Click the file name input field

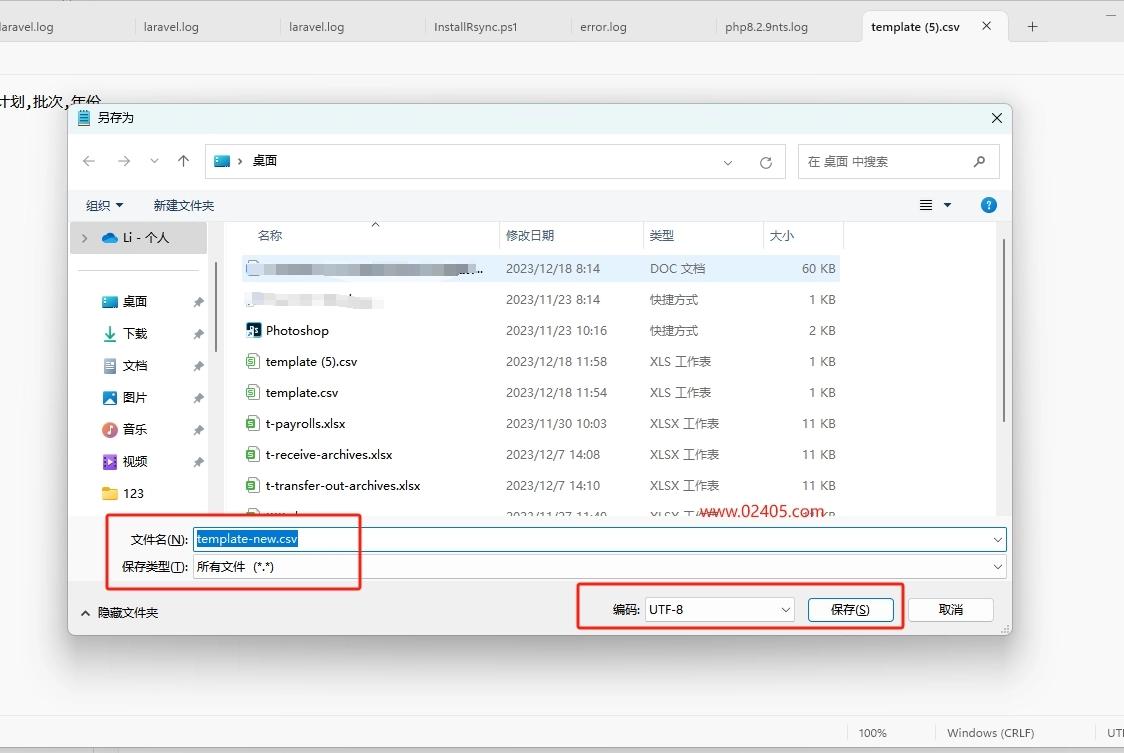point(599,539)
